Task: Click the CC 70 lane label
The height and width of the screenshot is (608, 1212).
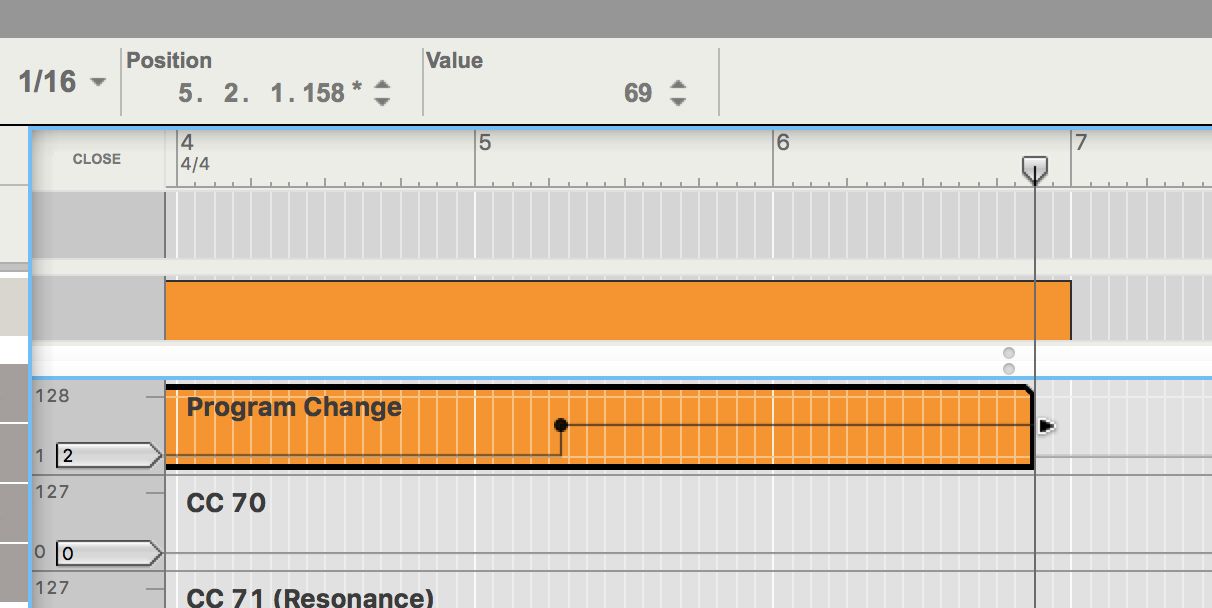Action: [226, 503]
